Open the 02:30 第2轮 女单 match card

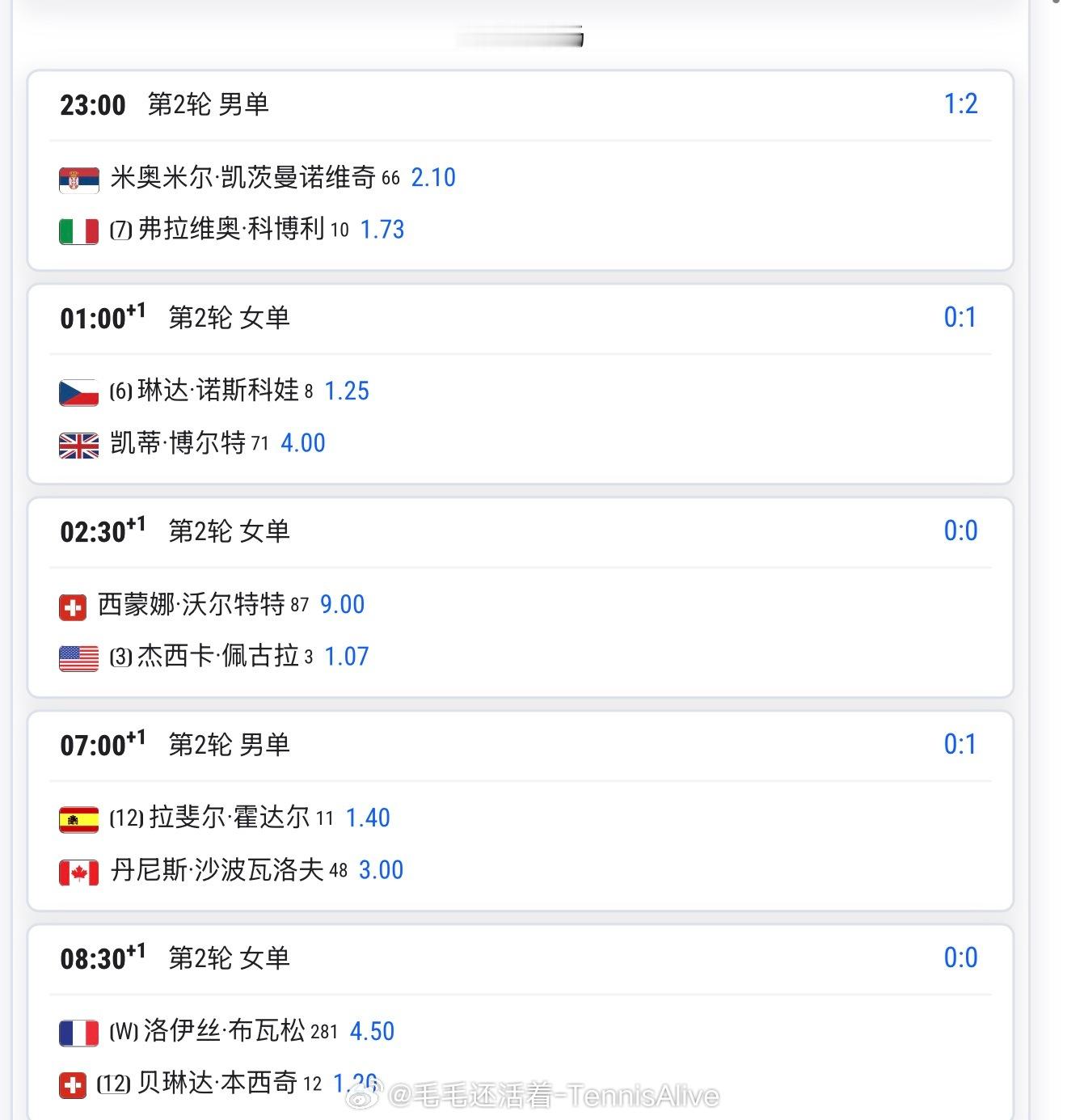click(x=521, y=598)
